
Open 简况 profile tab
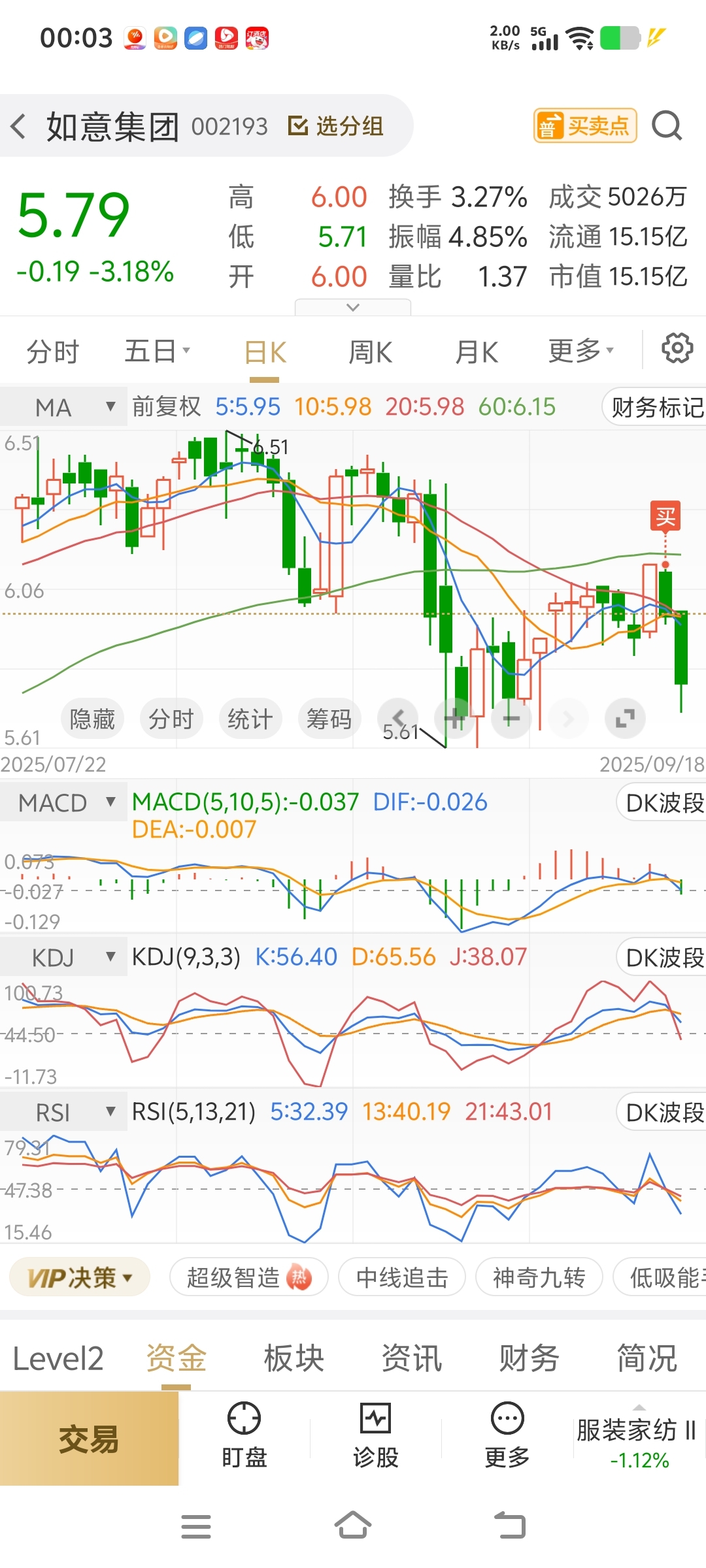click(647, 1359)
